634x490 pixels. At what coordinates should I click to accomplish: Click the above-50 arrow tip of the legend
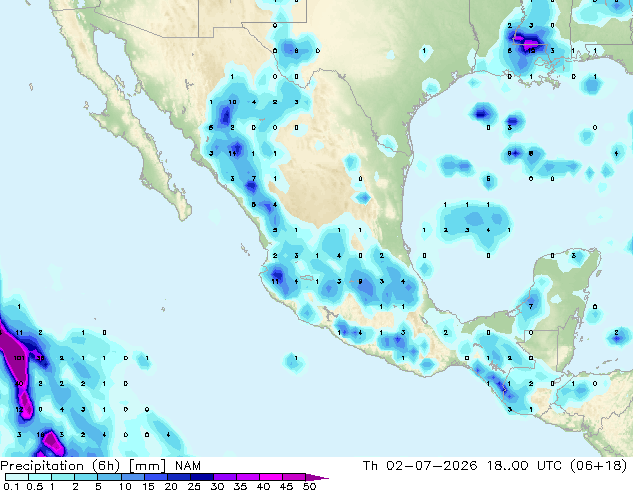click(317, 477)
